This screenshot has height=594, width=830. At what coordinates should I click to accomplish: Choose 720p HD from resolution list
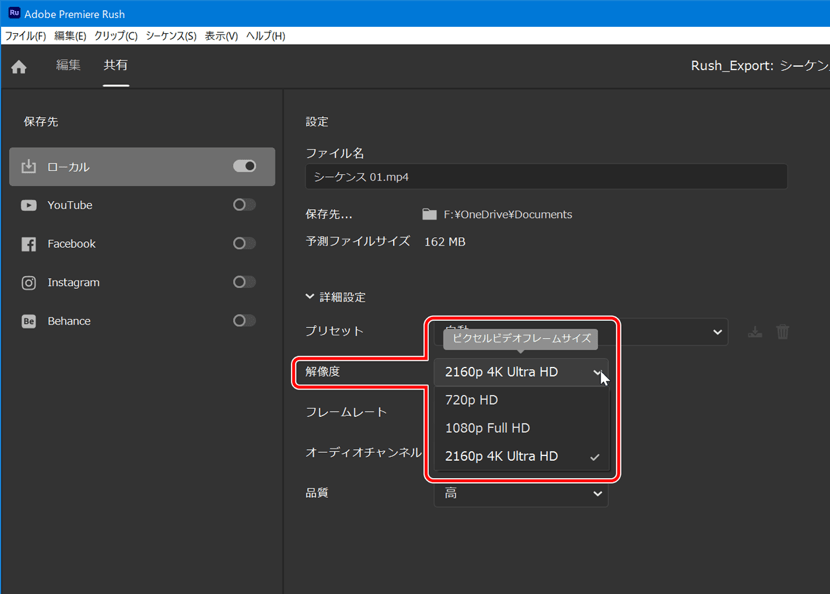pos(522,400)
